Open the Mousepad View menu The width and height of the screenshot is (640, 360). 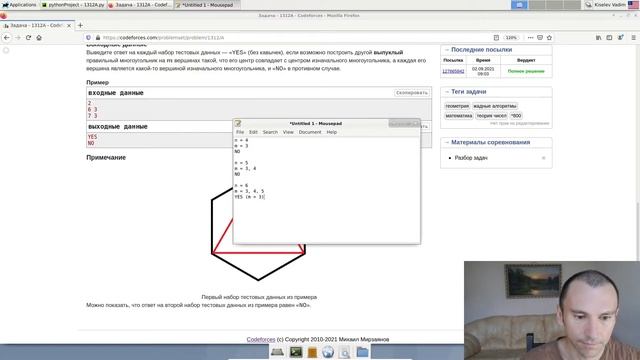click(x=288, y=132)
